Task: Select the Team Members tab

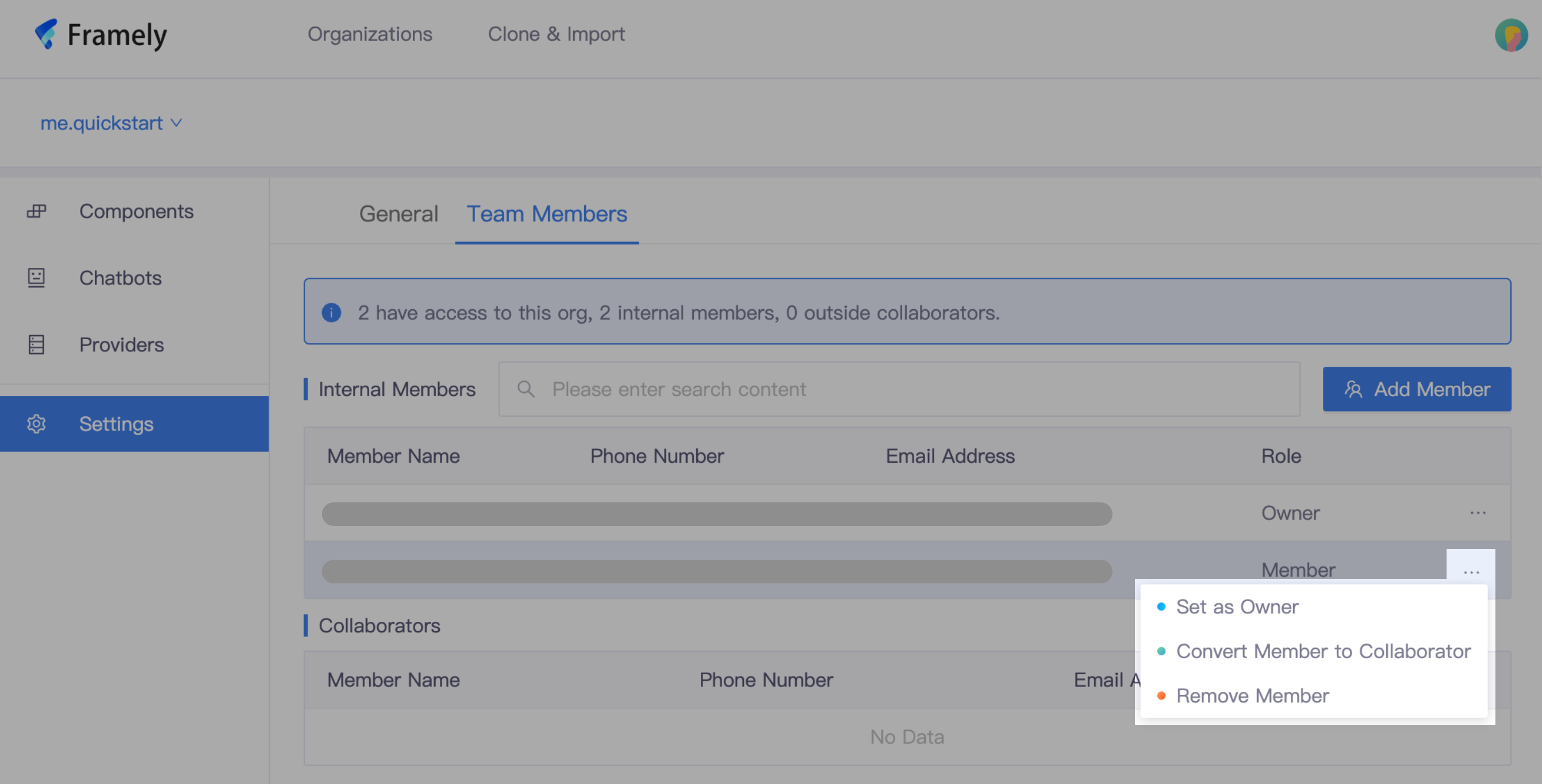Action: pyautogui.click(x=547, y=214)
